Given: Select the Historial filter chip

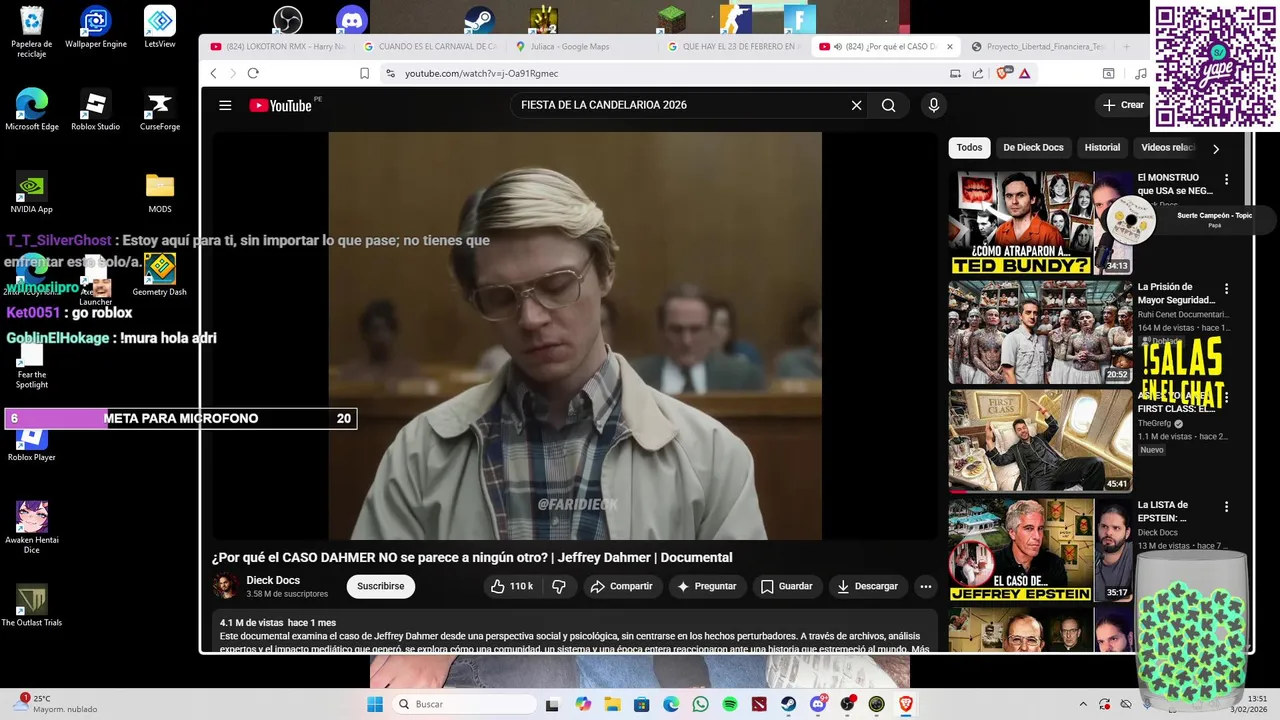Looking at the screenshot, I should 1102,148.
